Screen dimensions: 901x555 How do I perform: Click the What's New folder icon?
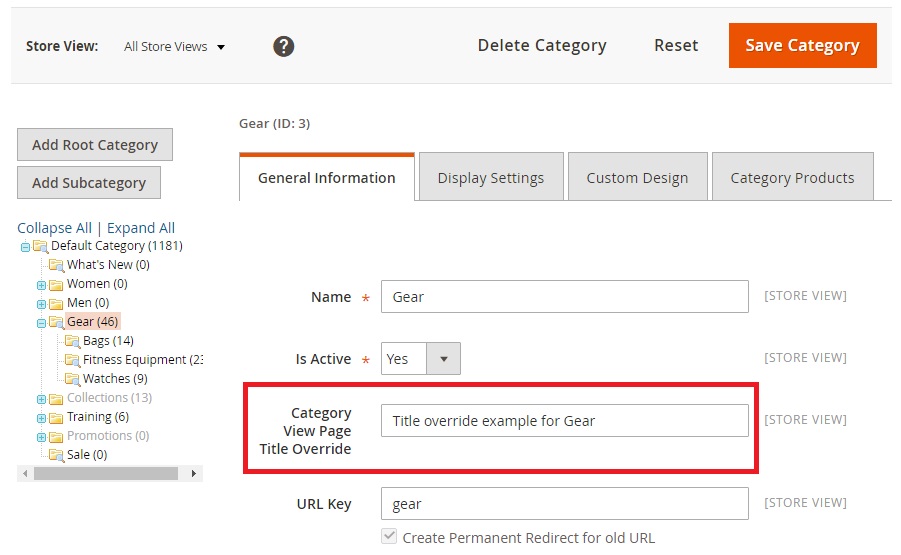click(x=56, y=265)
